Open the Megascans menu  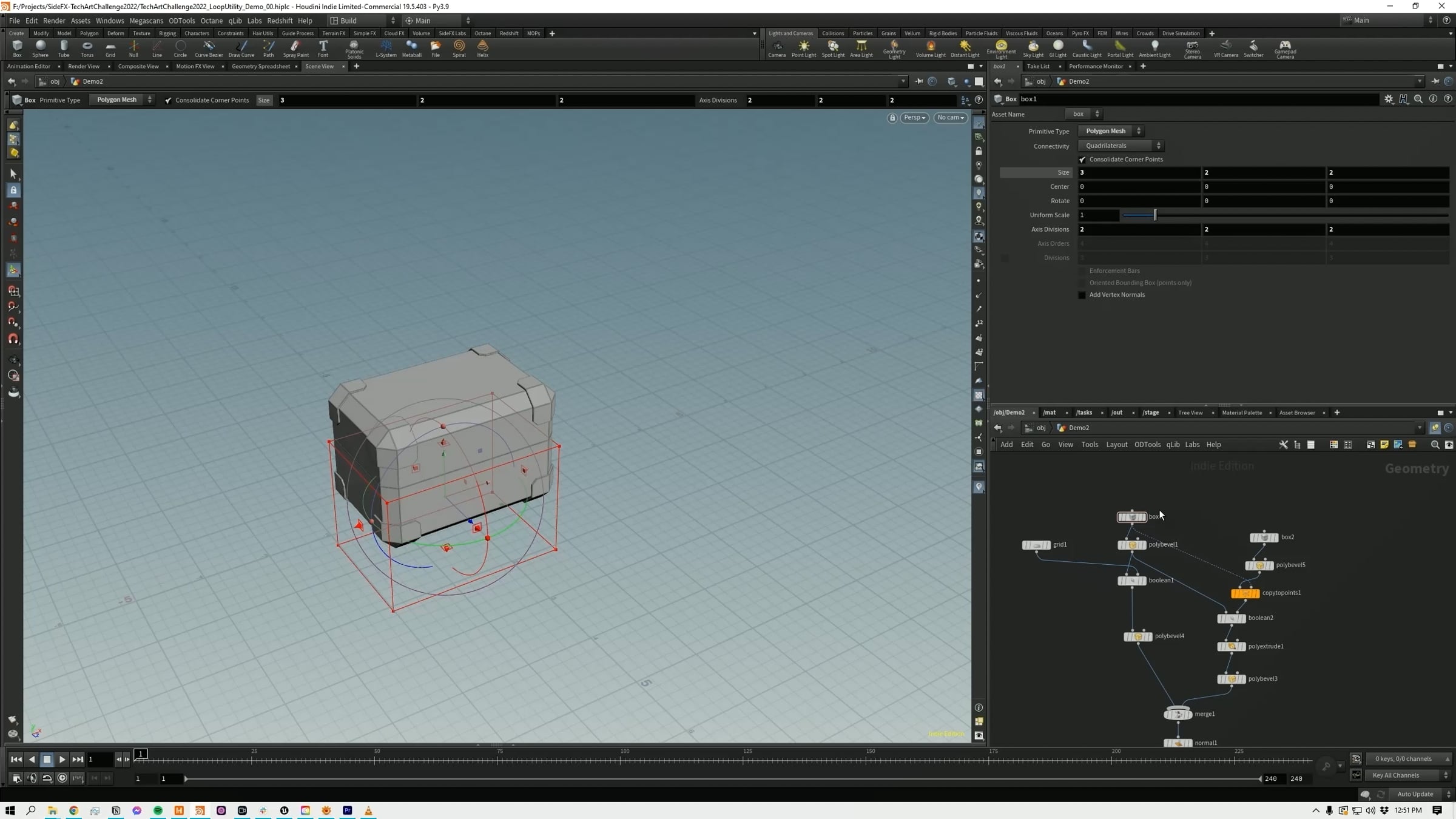point(146,21)
